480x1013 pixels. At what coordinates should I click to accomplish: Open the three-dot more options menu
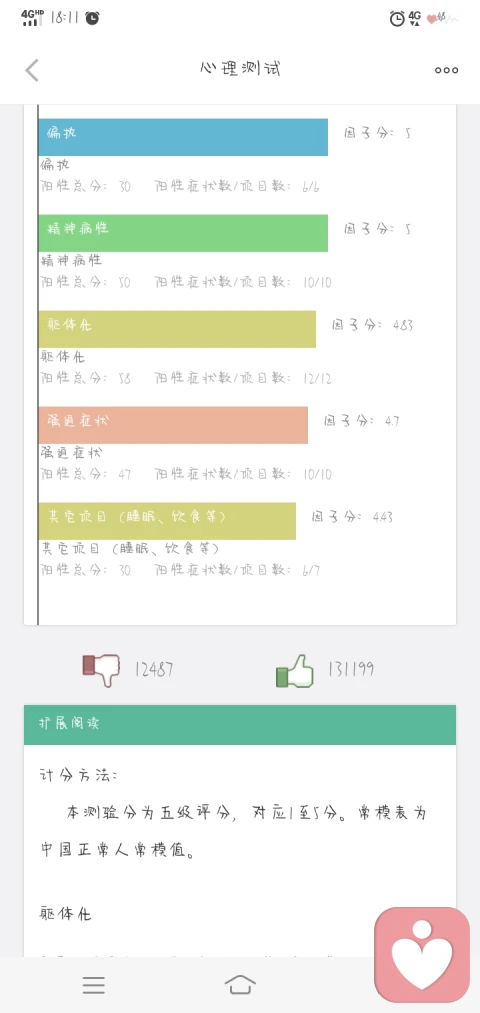click(x=446, y=70)
